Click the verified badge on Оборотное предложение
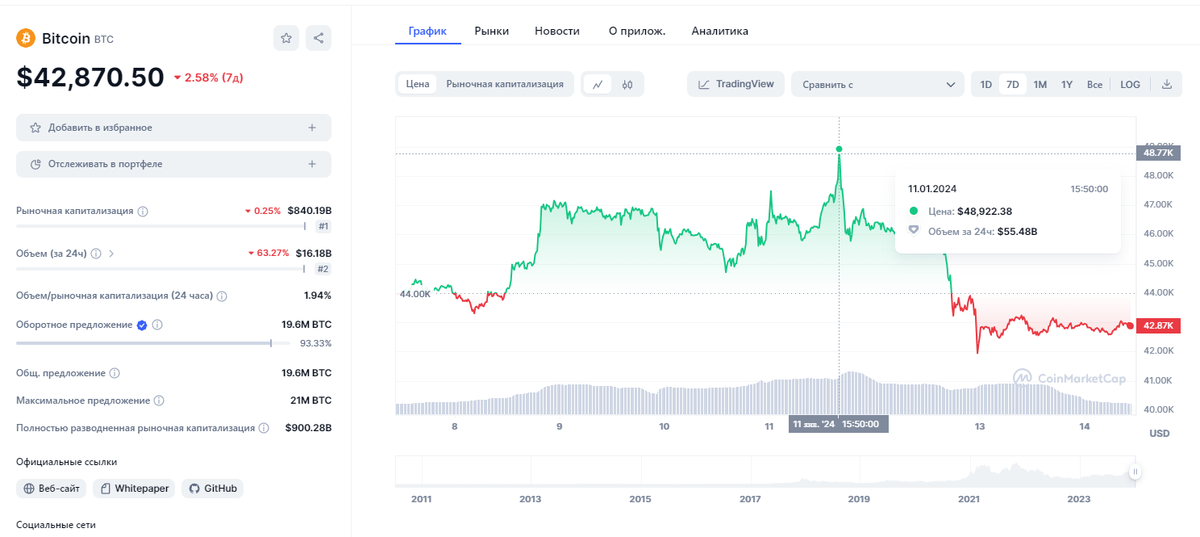The width and height of the screenshot is (1200, 537). (x=142, y=325)
